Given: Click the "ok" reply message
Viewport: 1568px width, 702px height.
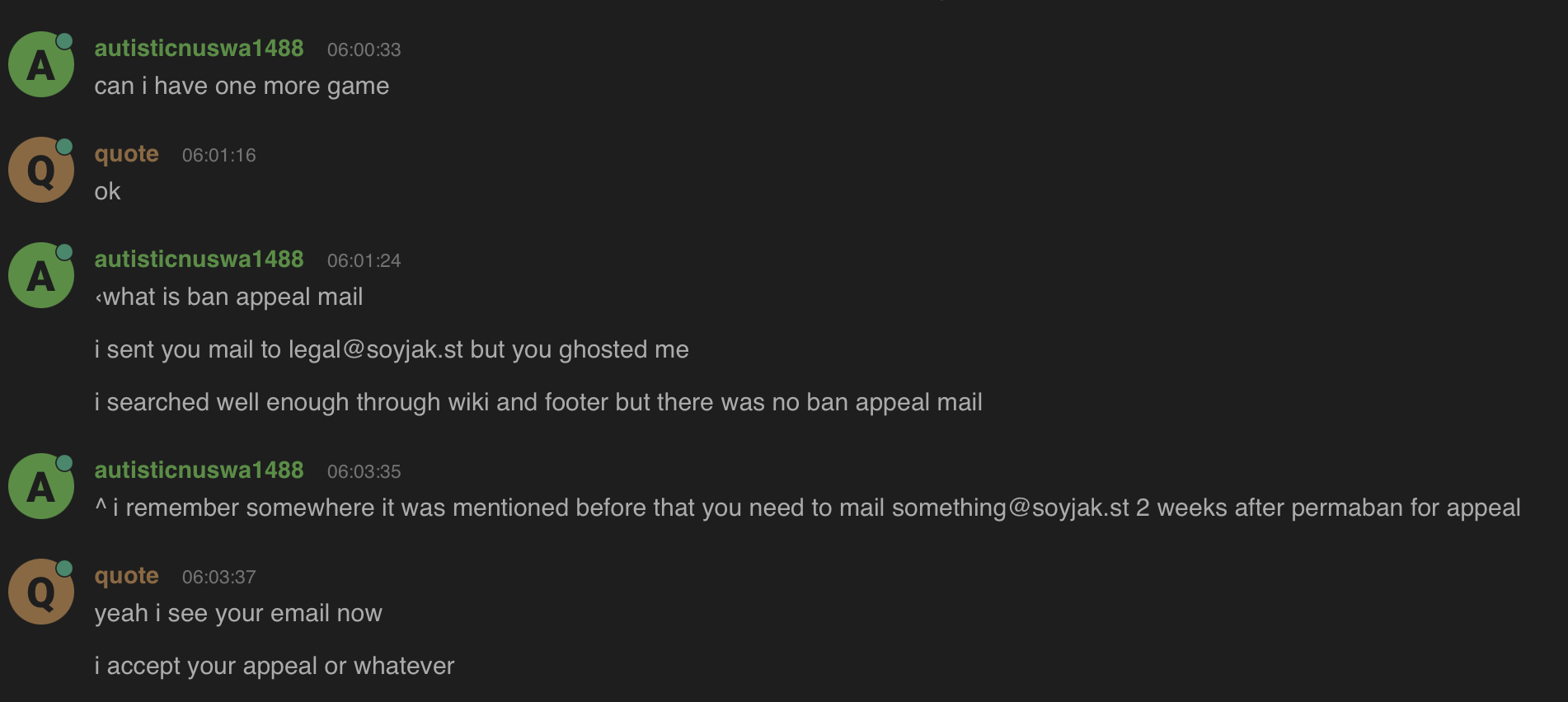Looking at the screenshot, I should (x=107, y=192).
